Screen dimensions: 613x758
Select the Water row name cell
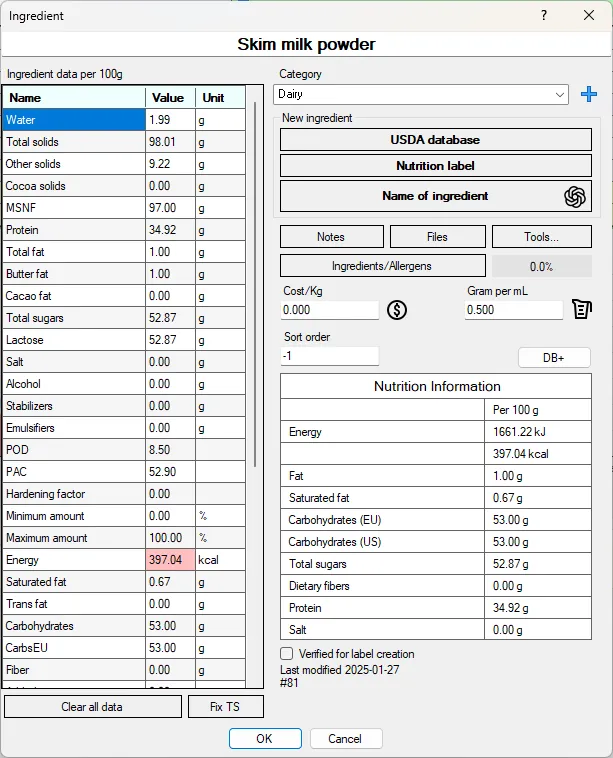(x=74, y=119)
